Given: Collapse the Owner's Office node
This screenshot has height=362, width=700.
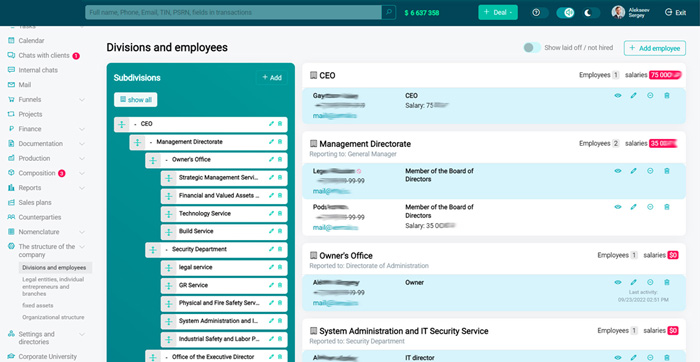Looking at the screenshot, I should pos(167,160).
